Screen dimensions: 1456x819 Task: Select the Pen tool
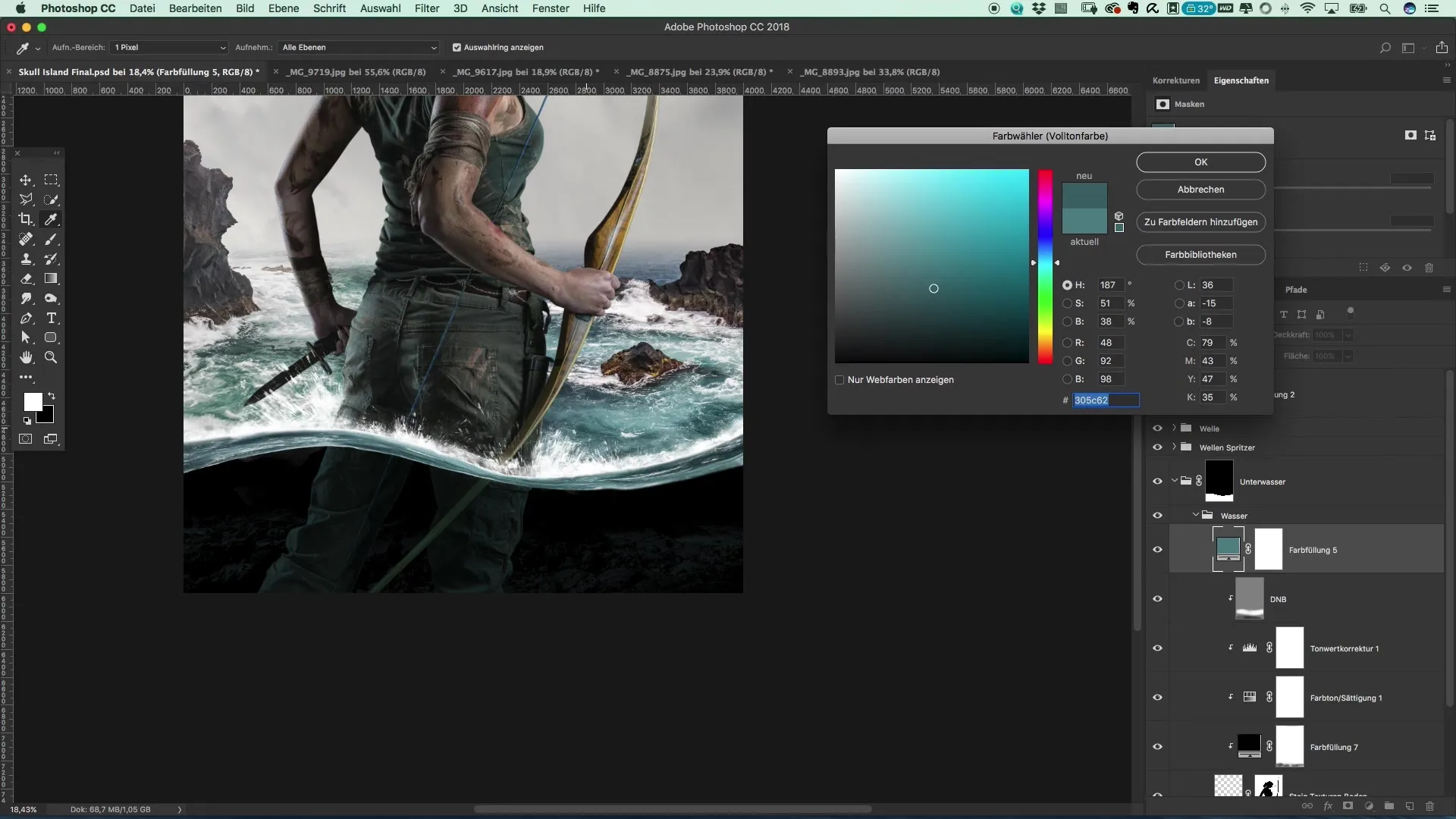pyautogui.click(x=26, y=318)
